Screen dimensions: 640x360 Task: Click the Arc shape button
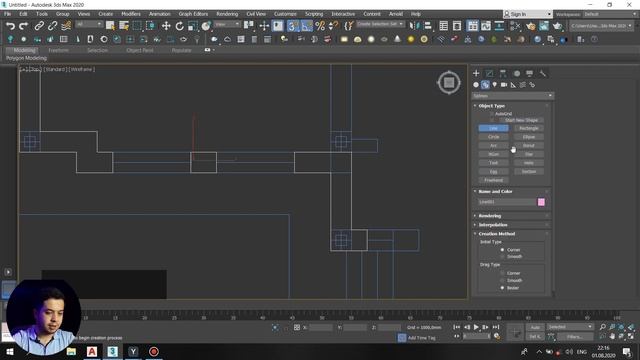click(493, 146)
